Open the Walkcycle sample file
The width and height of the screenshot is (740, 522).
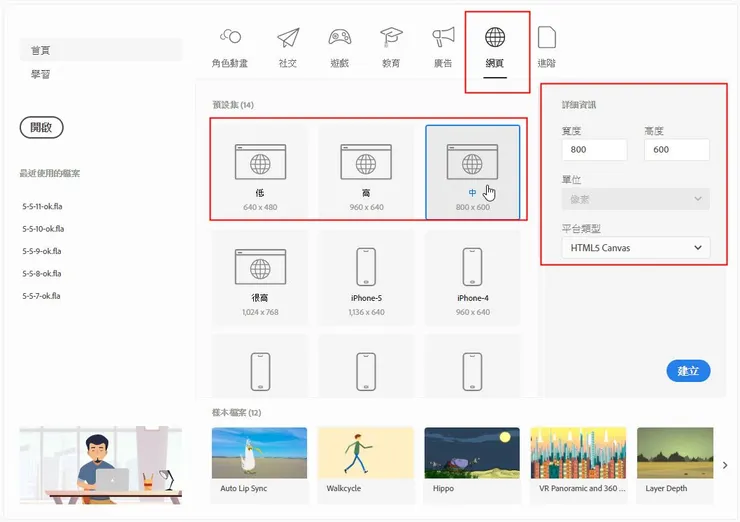(x=366, y=463)
